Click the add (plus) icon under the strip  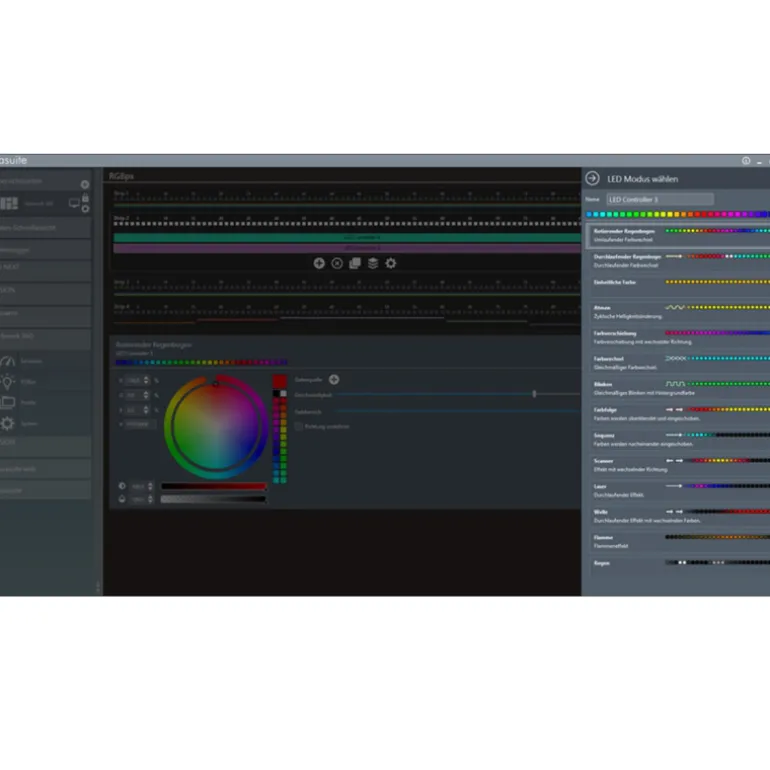pos(319,263)
